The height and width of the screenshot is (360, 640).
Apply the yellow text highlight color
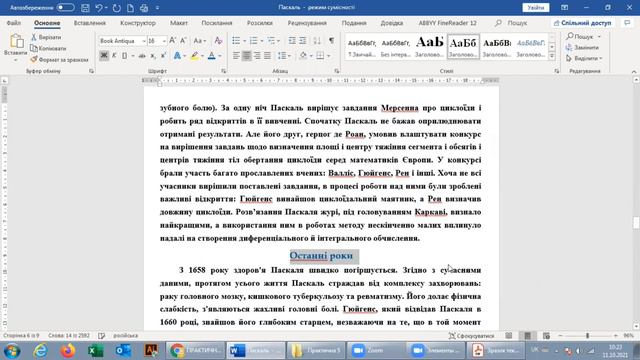click(x=194, y=56)
